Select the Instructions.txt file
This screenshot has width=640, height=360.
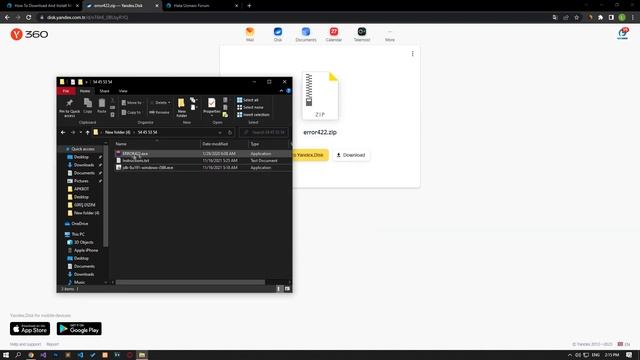203,160
